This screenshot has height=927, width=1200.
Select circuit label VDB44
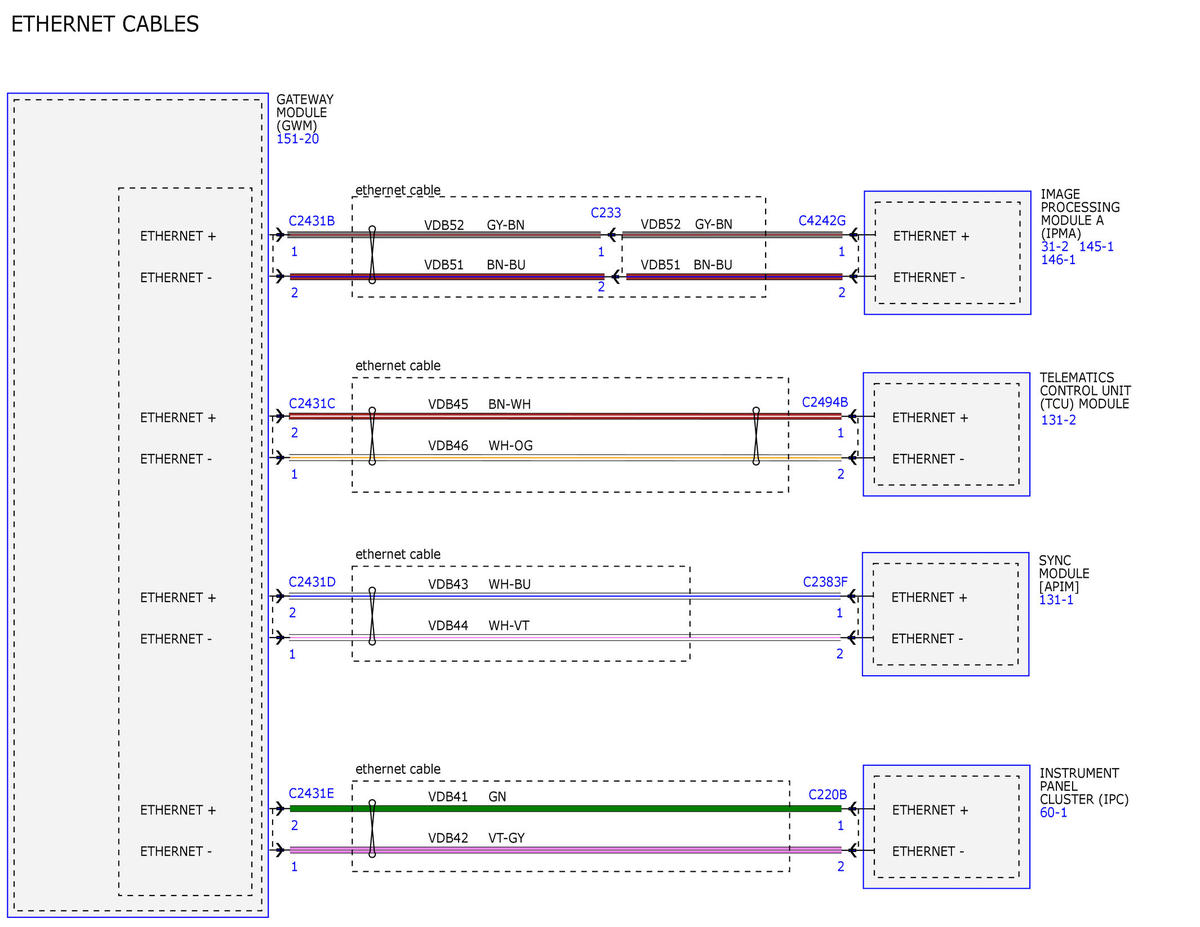448,625
